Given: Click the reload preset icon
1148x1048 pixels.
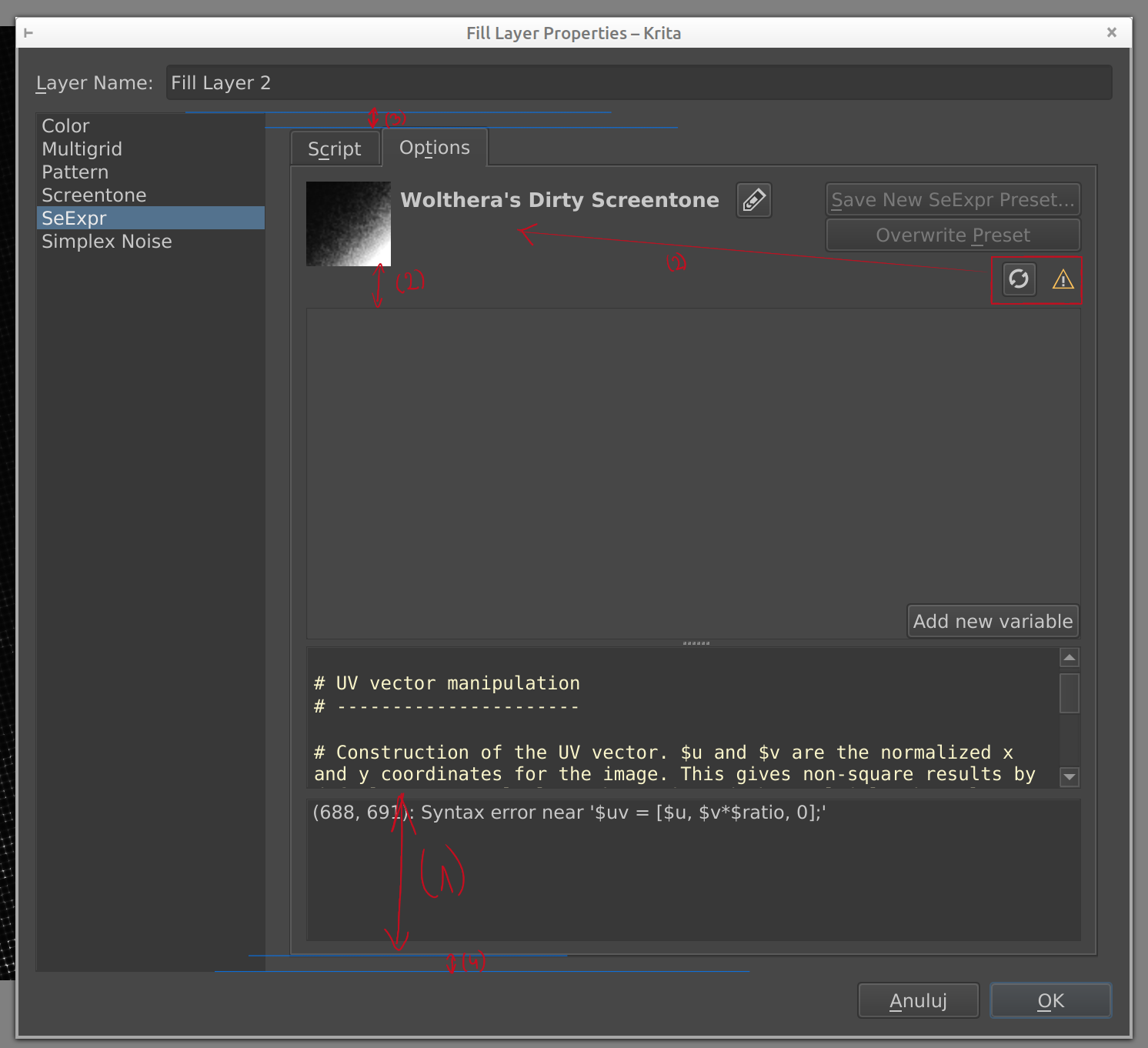Looking at the screenshot, I should coord(1019,279).
